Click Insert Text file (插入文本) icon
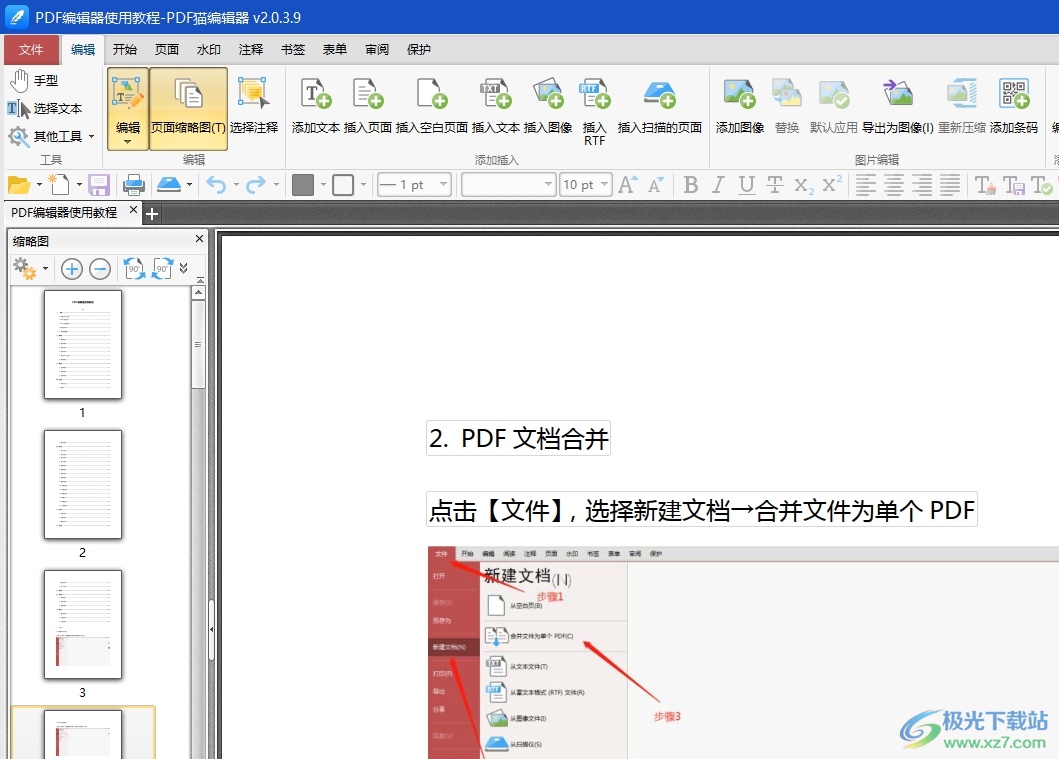 tap(496, 105)
